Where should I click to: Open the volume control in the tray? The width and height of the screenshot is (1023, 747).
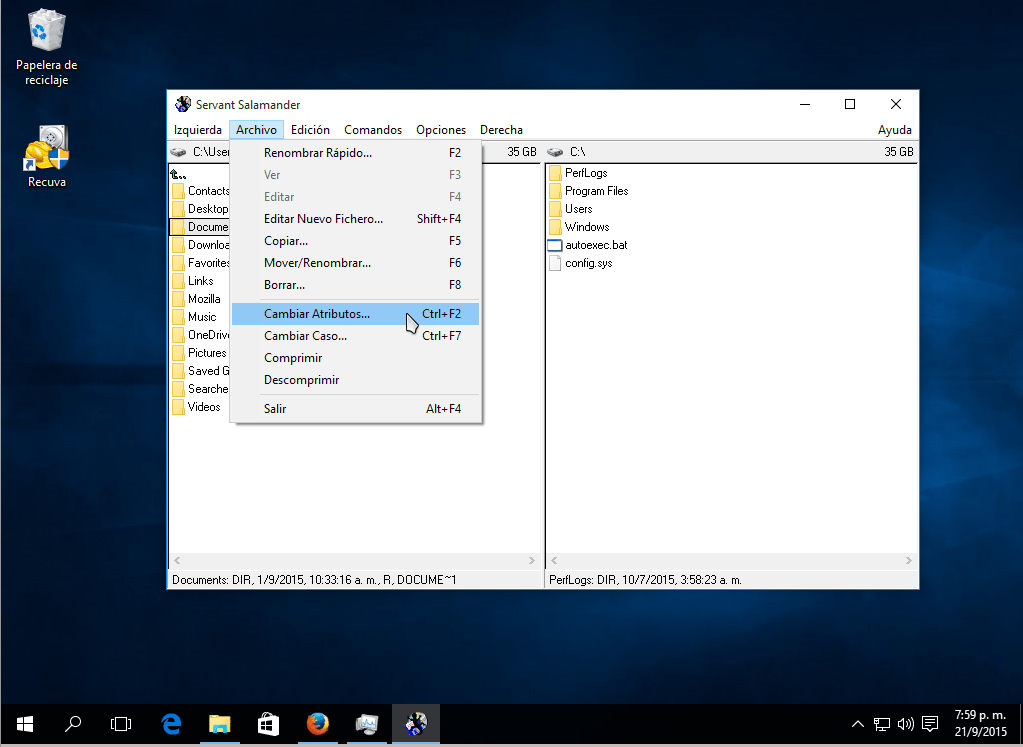point(906,724)
